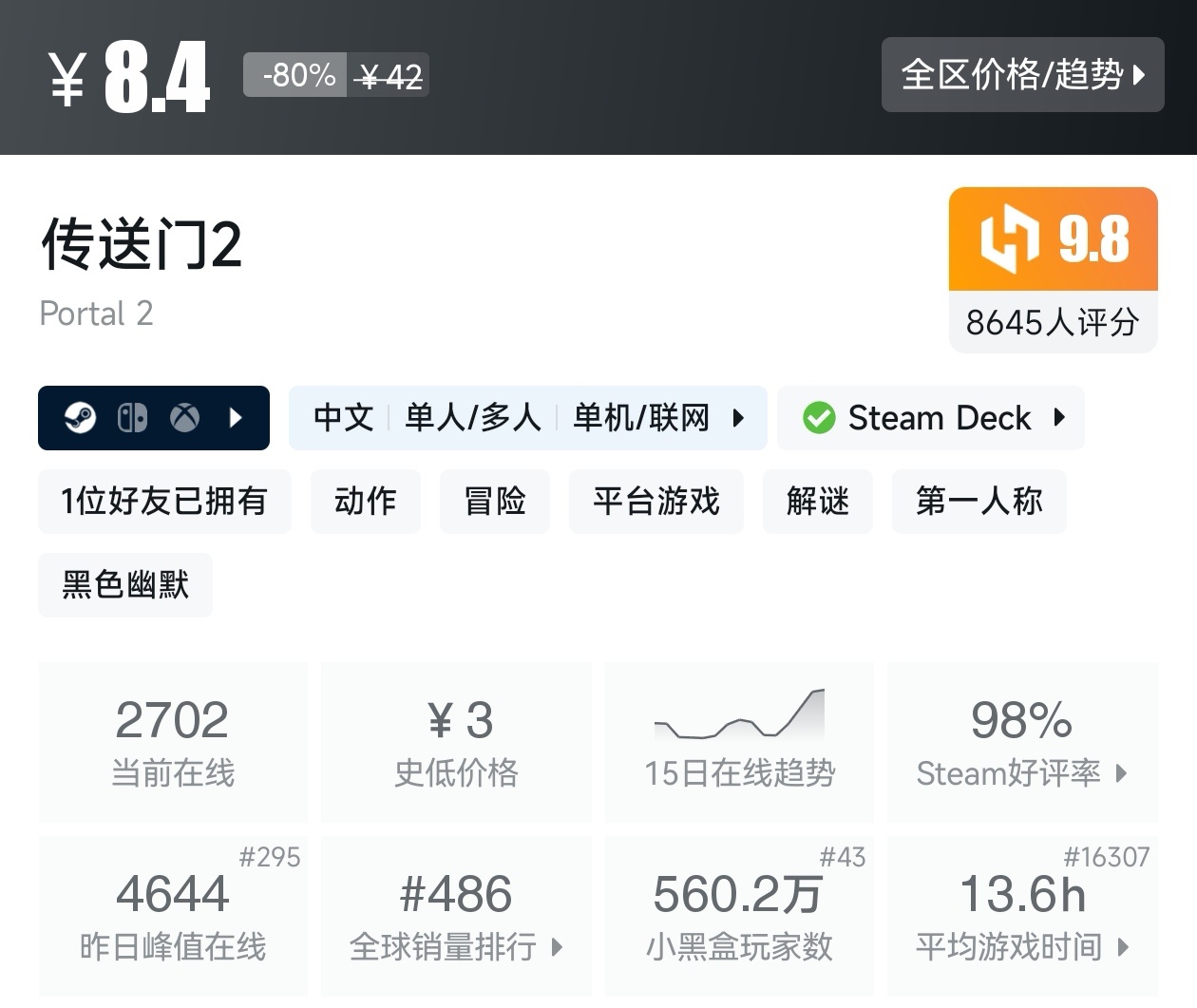Click the #16307 playtime rank label
This screenshot has width=1197, height=1008.
coord(1106,857)
